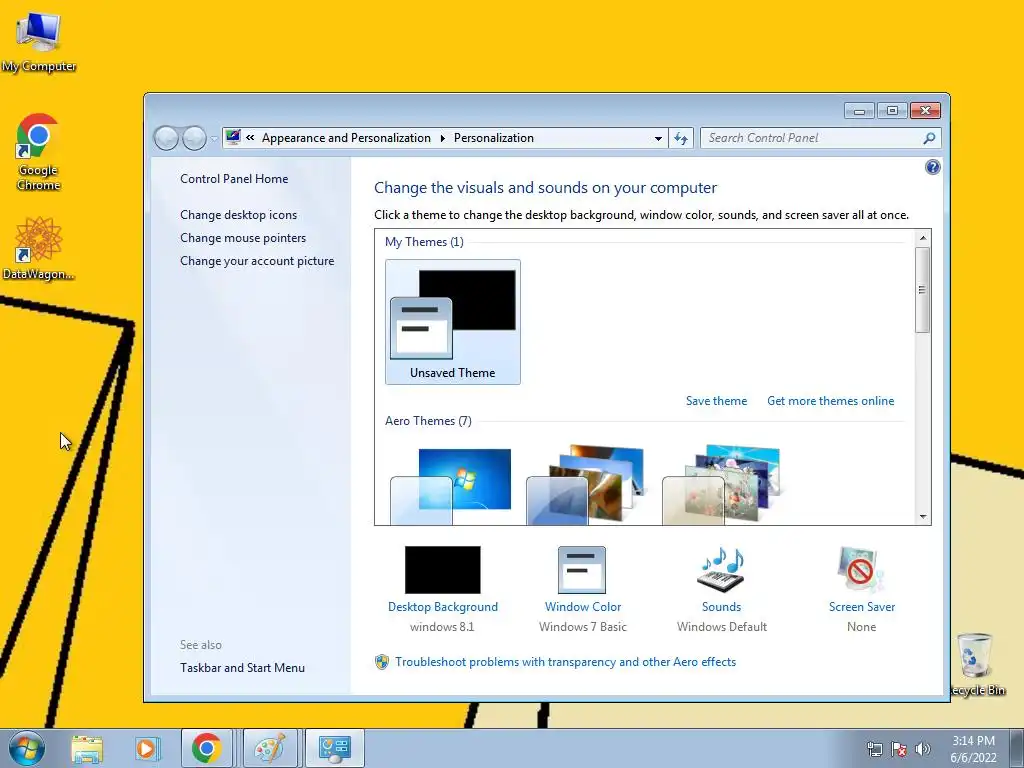
Task: Click the Desktop Background text link
Action: click(x=443, y=607)
